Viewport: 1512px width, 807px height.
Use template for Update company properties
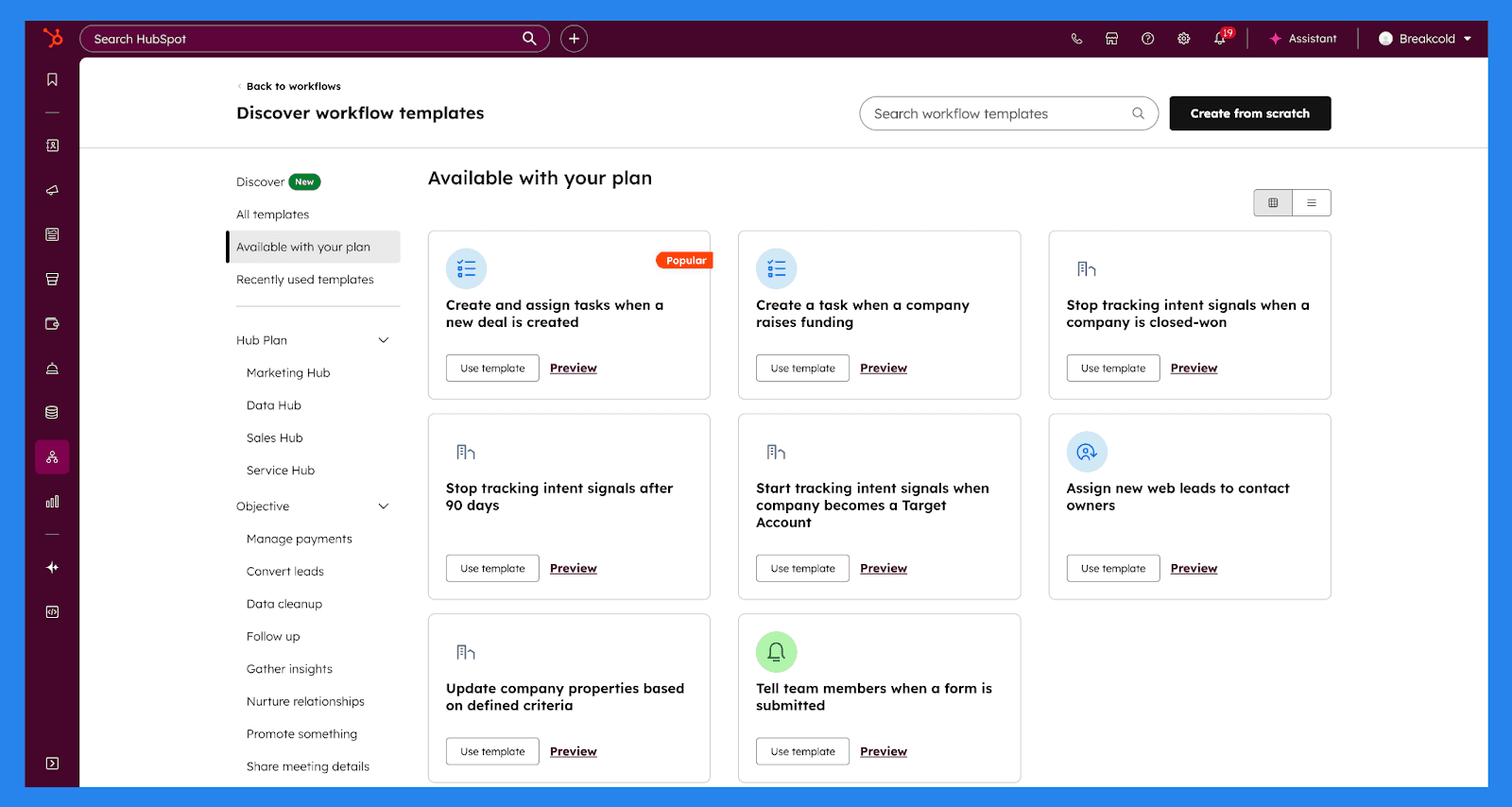coord(492,751)
